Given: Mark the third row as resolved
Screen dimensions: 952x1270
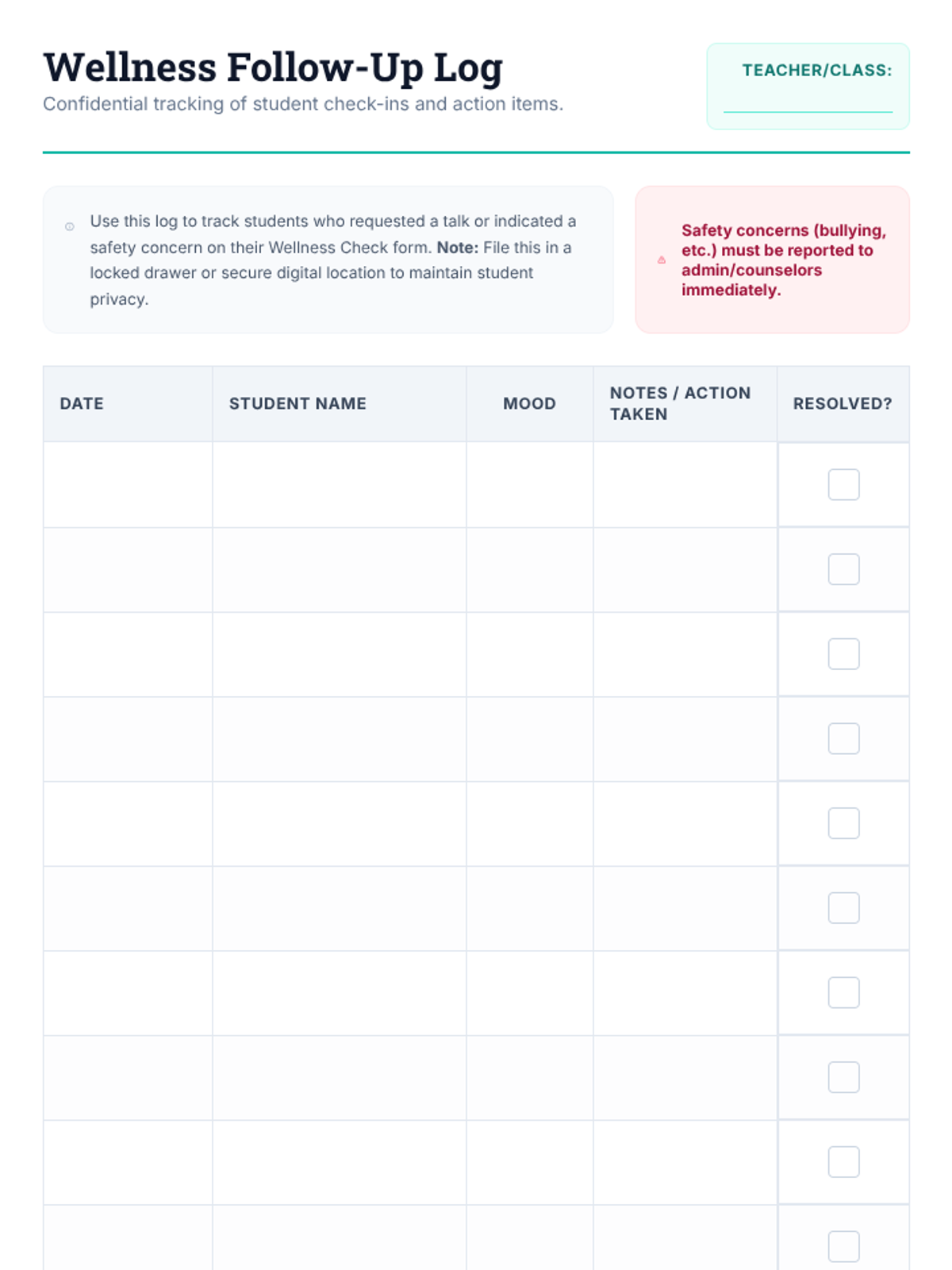Looking at the screenshot, I should (x=843, y=654).
